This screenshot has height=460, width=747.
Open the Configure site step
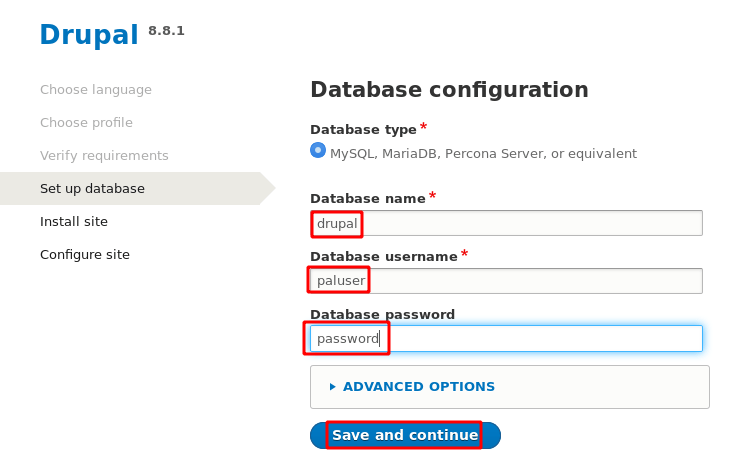coord(85,255)
